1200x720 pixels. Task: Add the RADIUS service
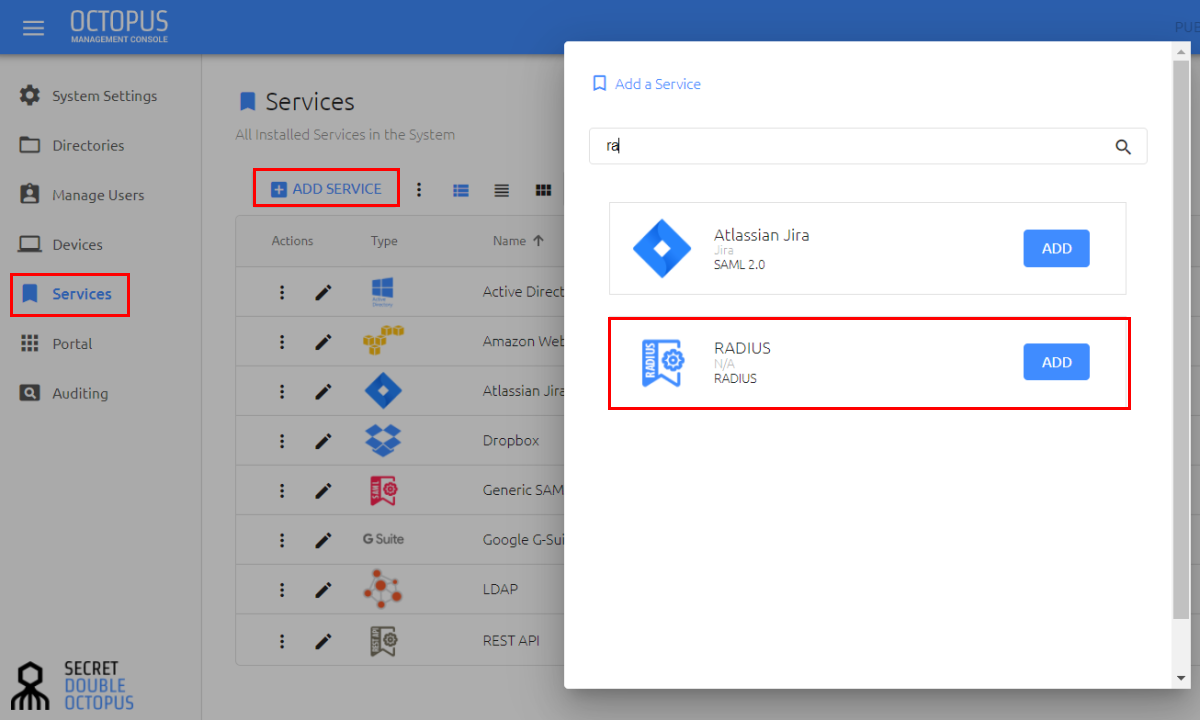1056,362
